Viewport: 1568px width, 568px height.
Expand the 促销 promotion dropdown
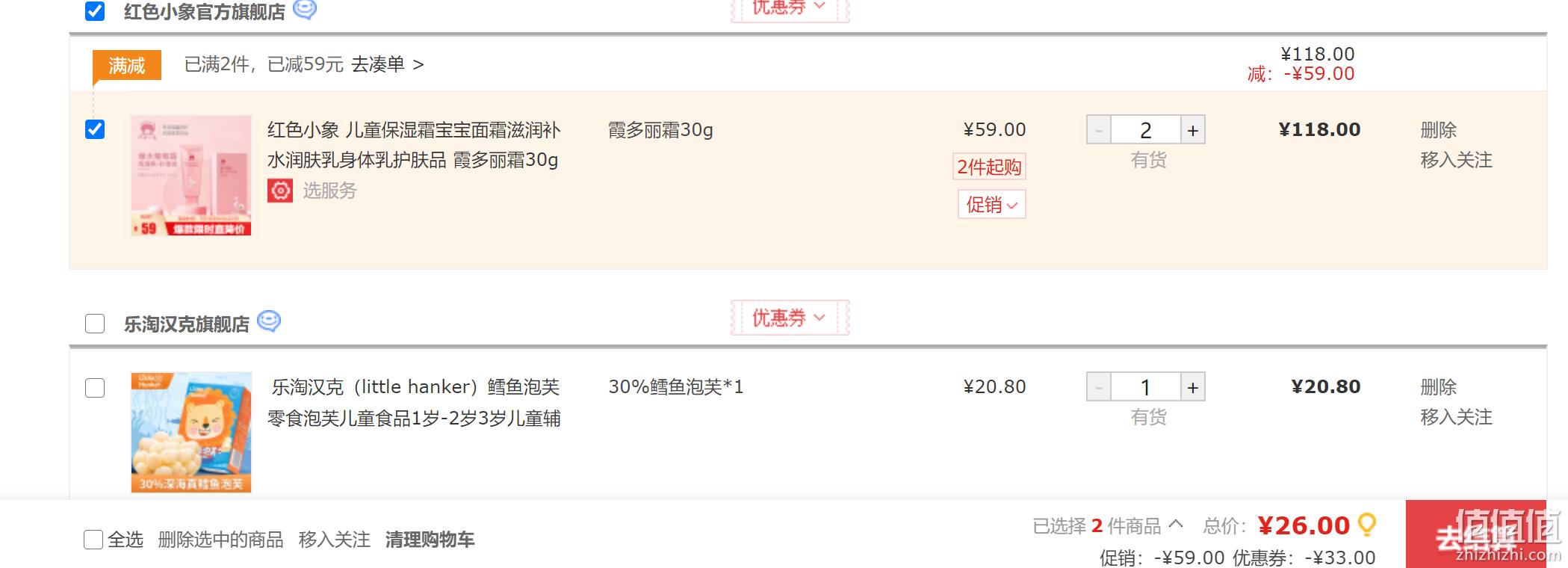(x=992, y=205)
